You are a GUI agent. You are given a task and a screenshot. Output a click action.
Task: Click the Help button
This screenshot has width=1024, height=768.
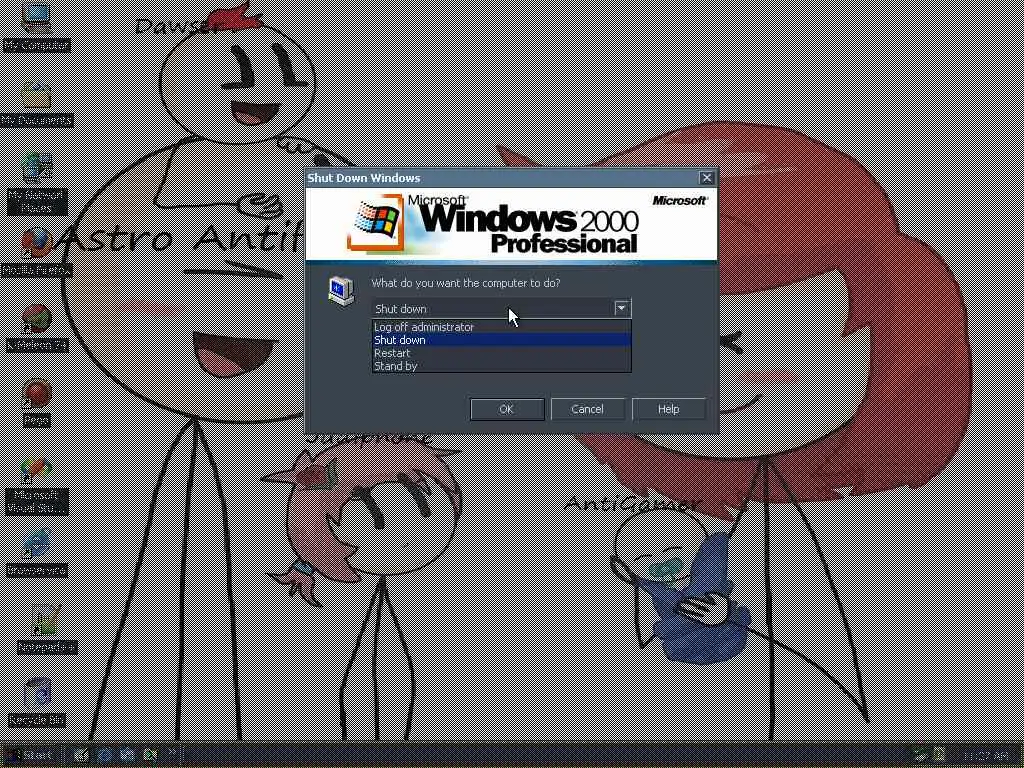click(669, 409)
